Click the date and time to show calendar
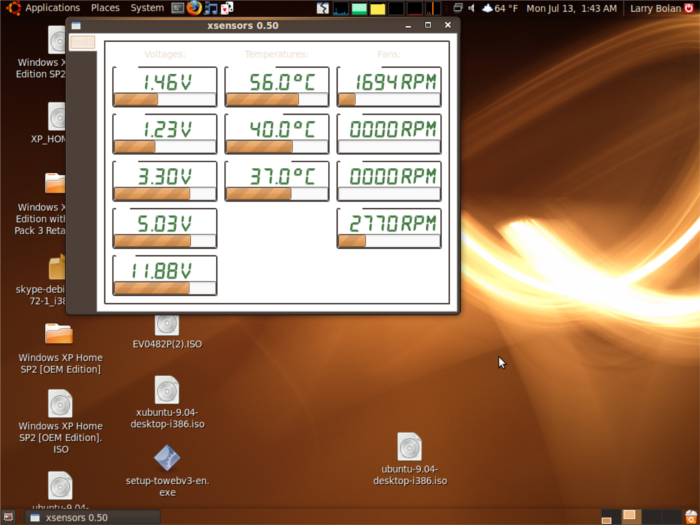 (x=573, y=8)
